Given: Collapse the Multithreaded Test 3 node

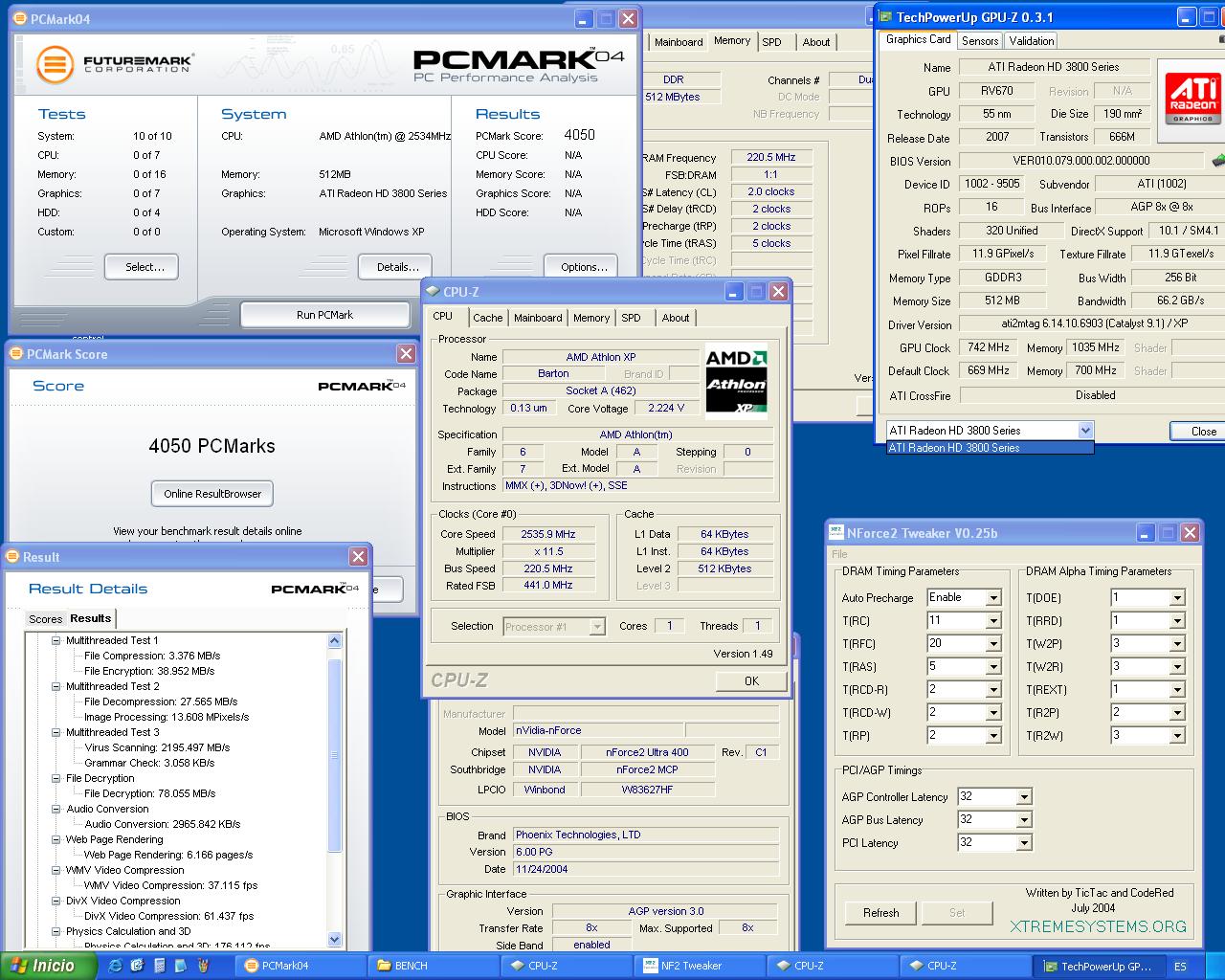Looking at the screenshot, I should (56, 732).
